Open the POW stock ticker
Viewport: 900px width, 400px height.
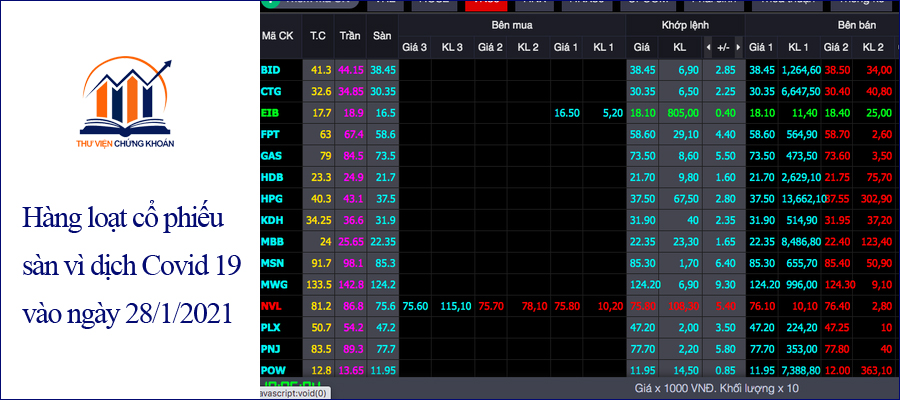tap(273, 370)
